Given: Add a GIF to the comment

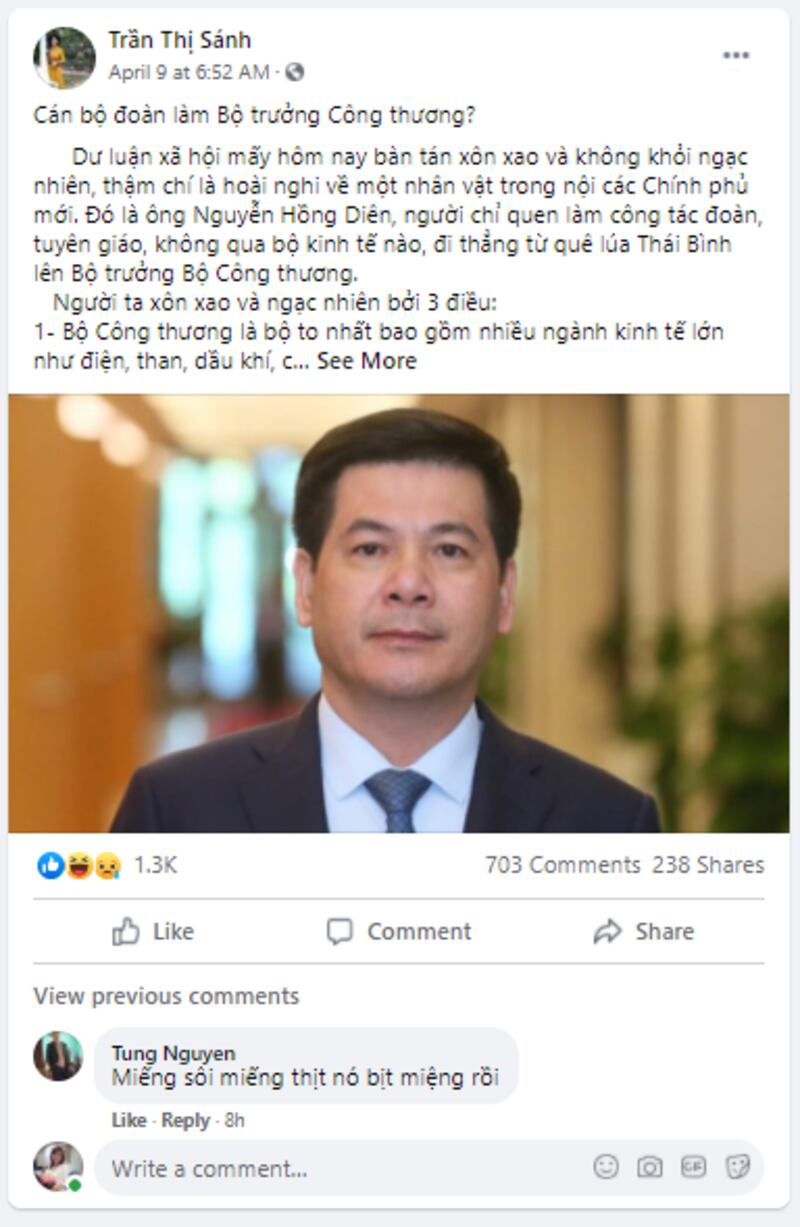Looking at the screenshot, I should tap(693, 1166).
